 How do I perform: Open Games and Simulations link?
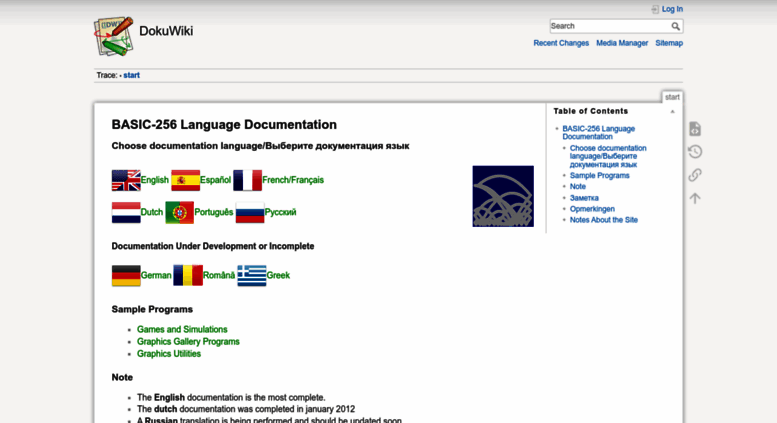(x=182, y=329)
